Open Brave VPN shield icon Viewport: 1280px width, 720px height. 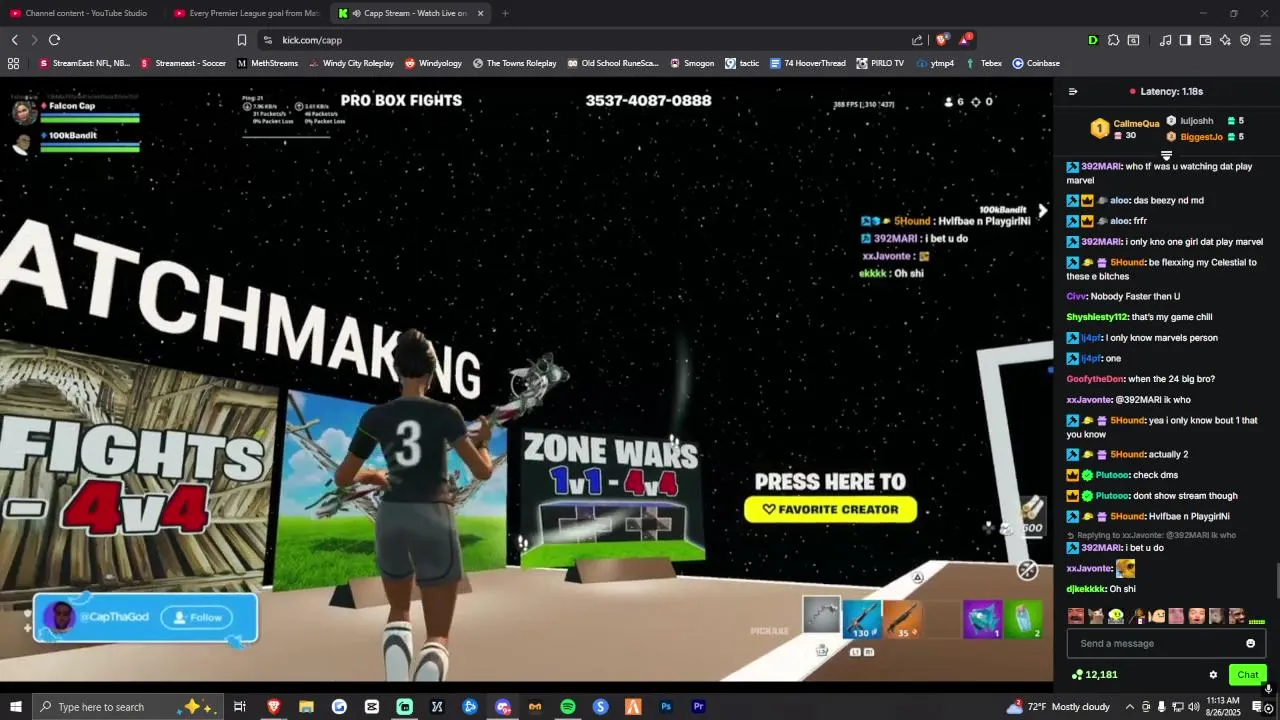coord(1245,40)
